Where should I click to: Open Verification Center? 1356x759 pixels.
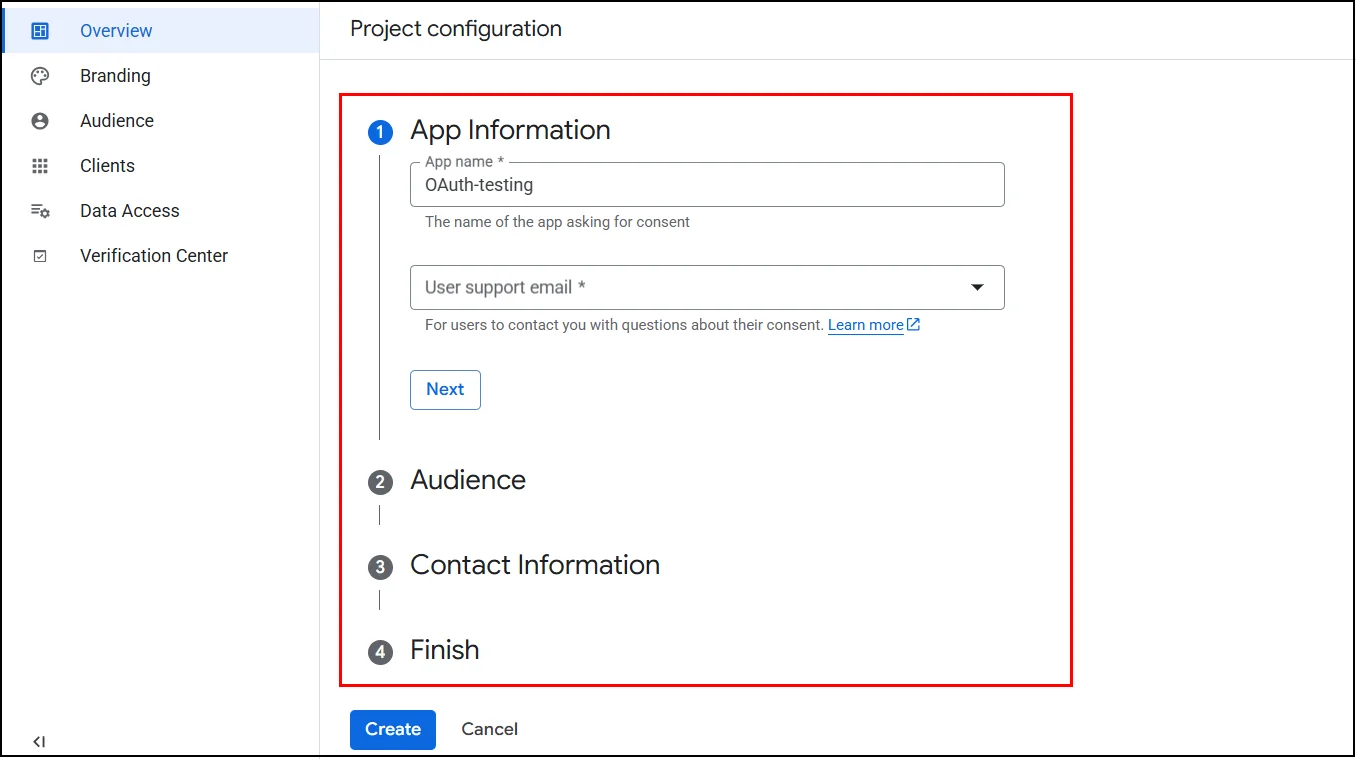[160, 256]
